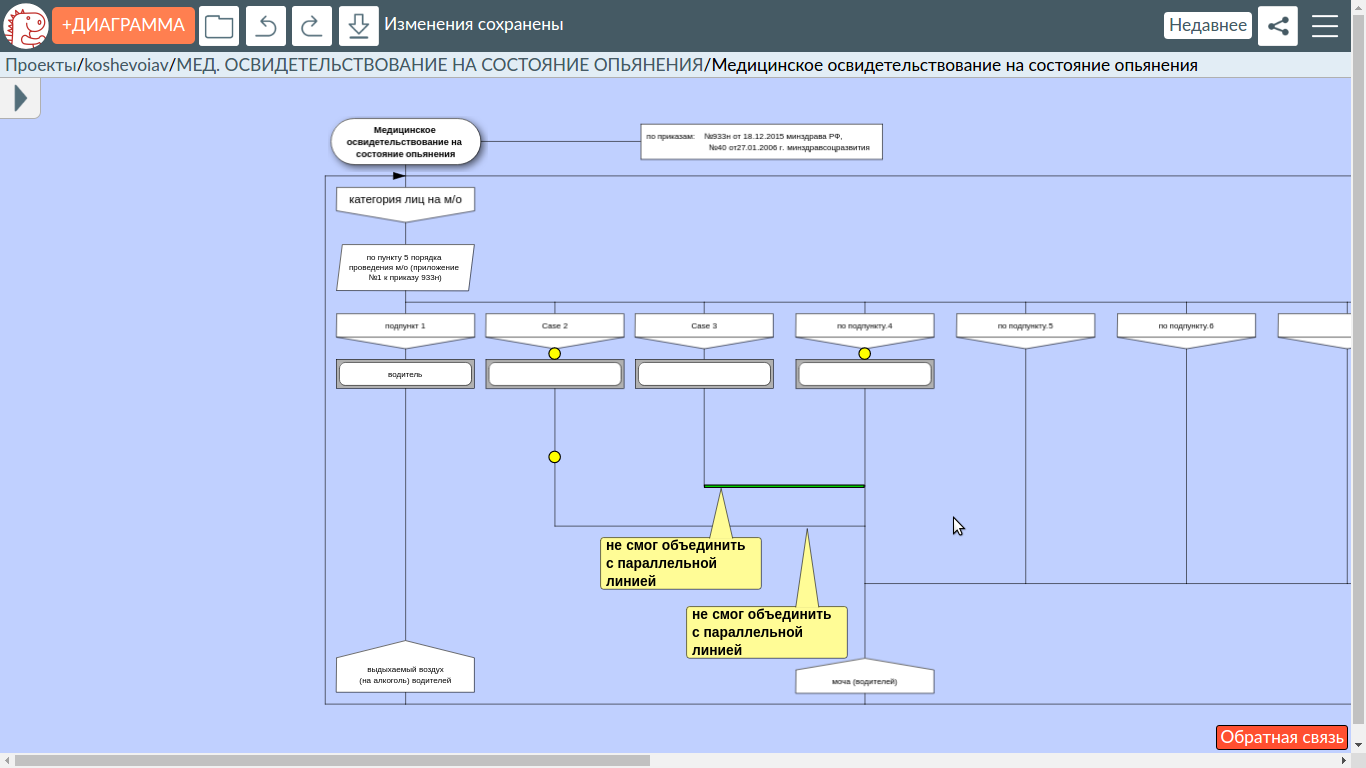Open the share diagram icon
Screen dimensions: 1366x768
(1277, 26)
